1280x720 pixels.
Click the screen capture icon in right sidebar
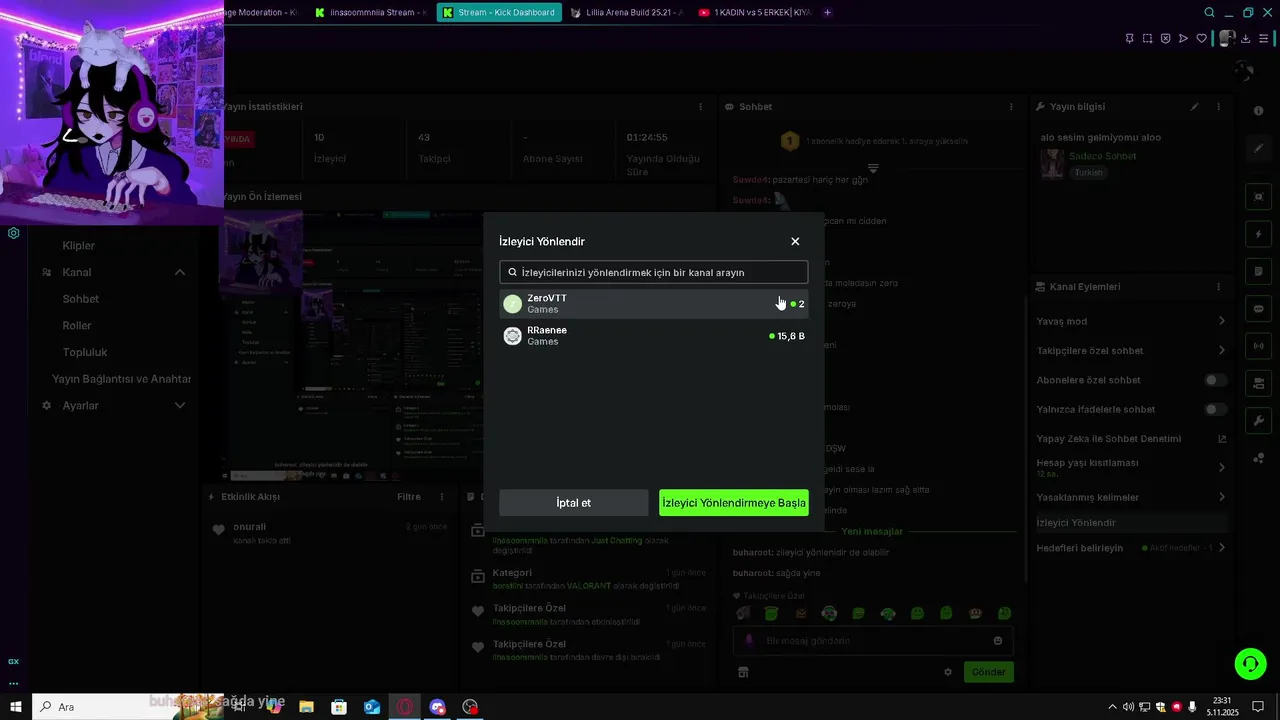tap(1258, 196)
